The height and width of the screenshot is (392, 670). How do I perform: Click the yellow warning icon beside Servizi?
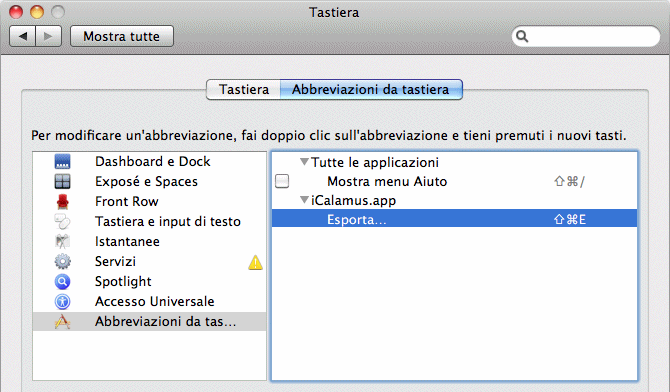(x=256, y=262)
